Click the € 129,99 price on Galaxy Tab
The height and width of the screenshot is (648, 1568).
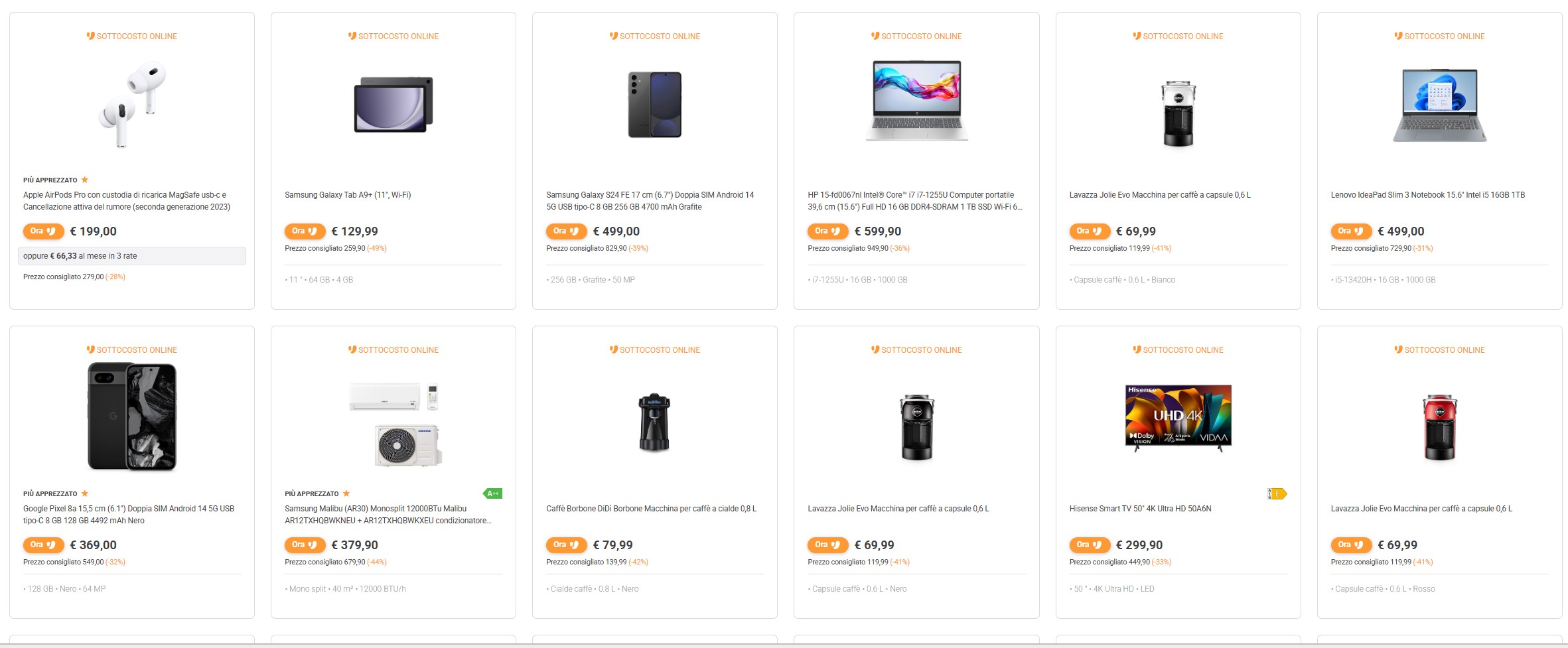coord(354,231)
